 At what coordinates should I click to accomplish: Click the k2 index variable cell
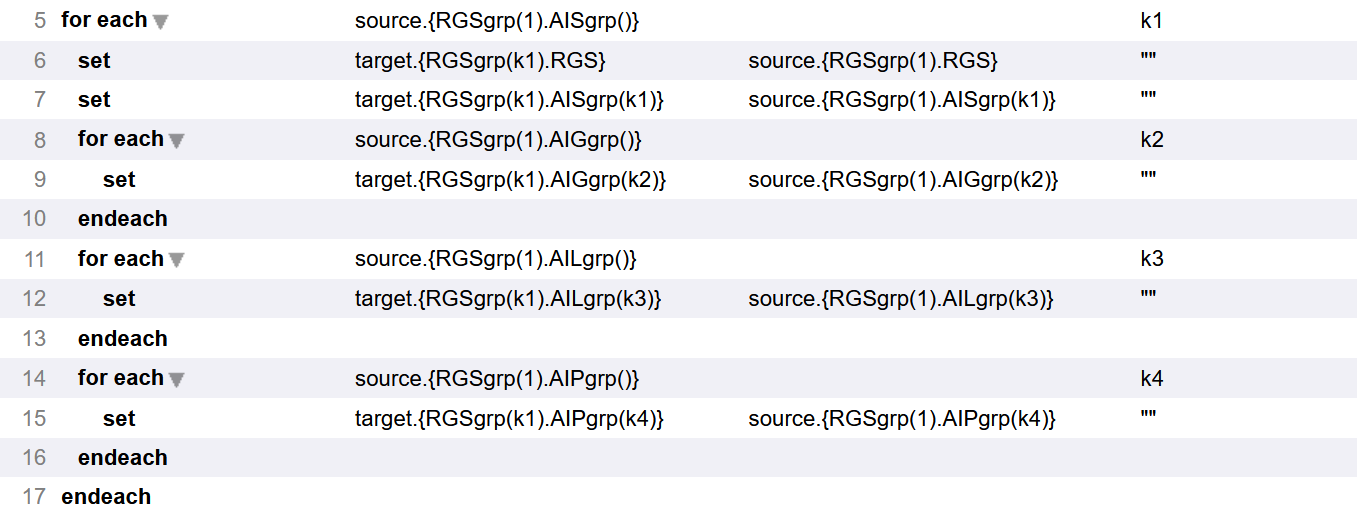[1152, 140]
